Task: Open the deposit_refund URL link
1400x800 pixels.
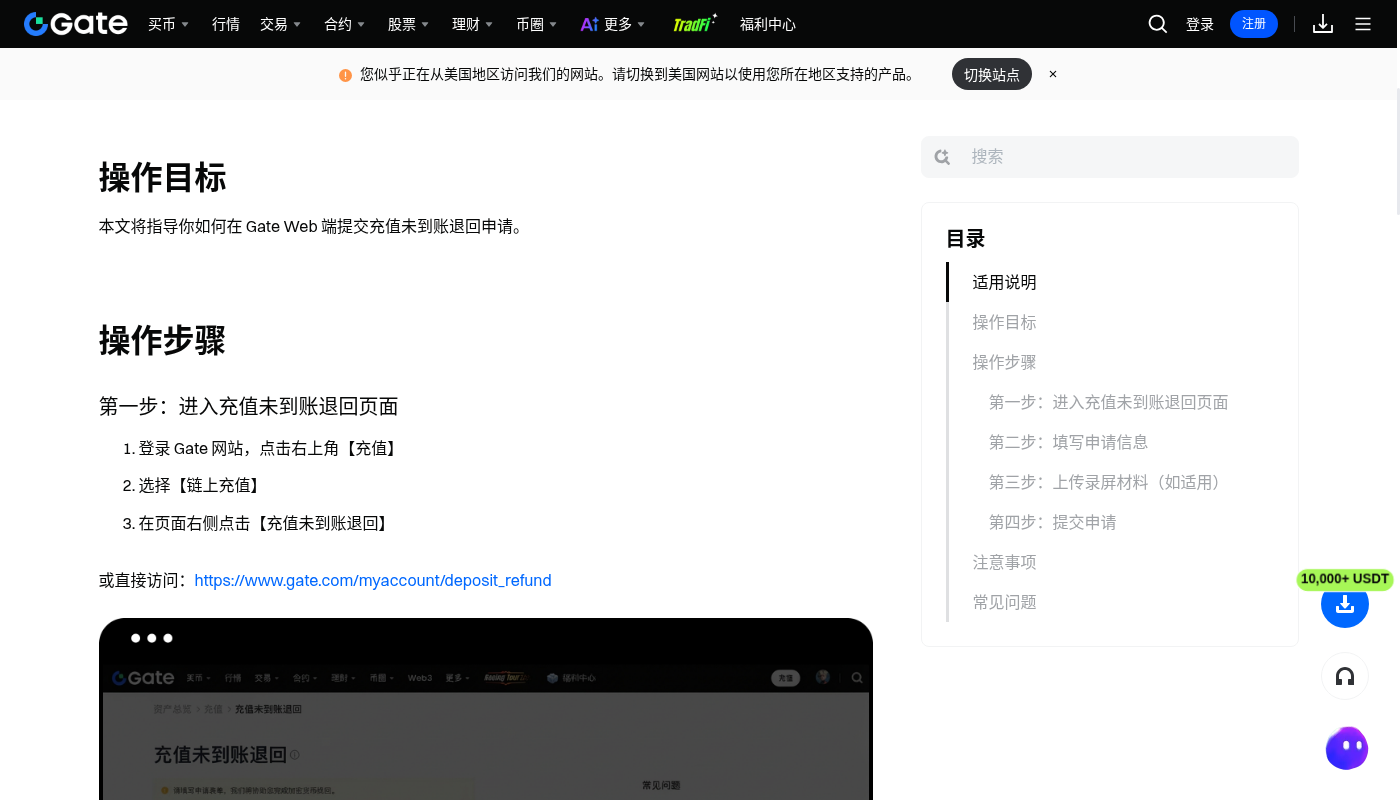Action: click(x=373, y=580)
